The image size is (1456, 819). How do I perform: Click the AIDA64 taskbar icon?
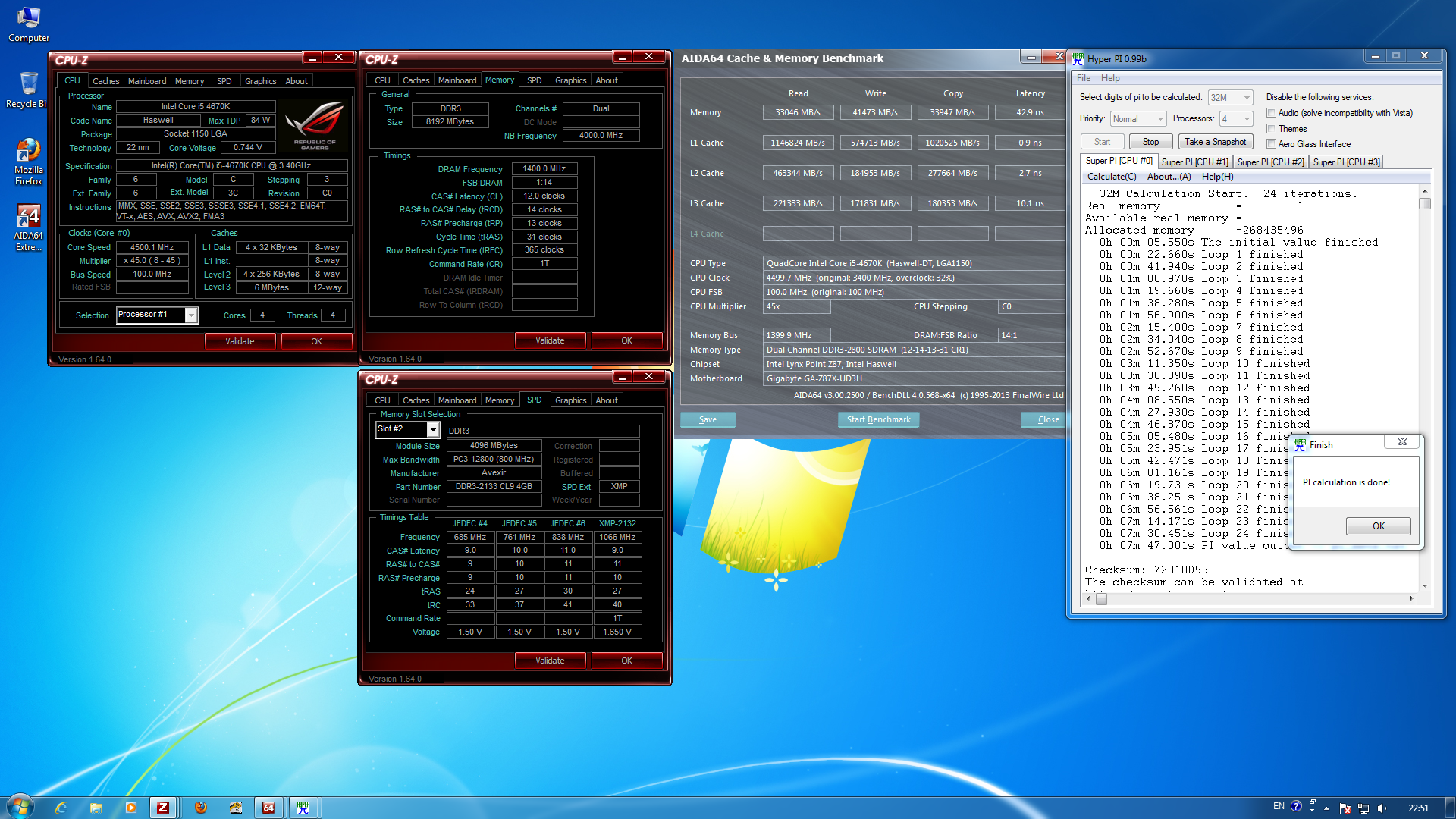coord(268,808)
